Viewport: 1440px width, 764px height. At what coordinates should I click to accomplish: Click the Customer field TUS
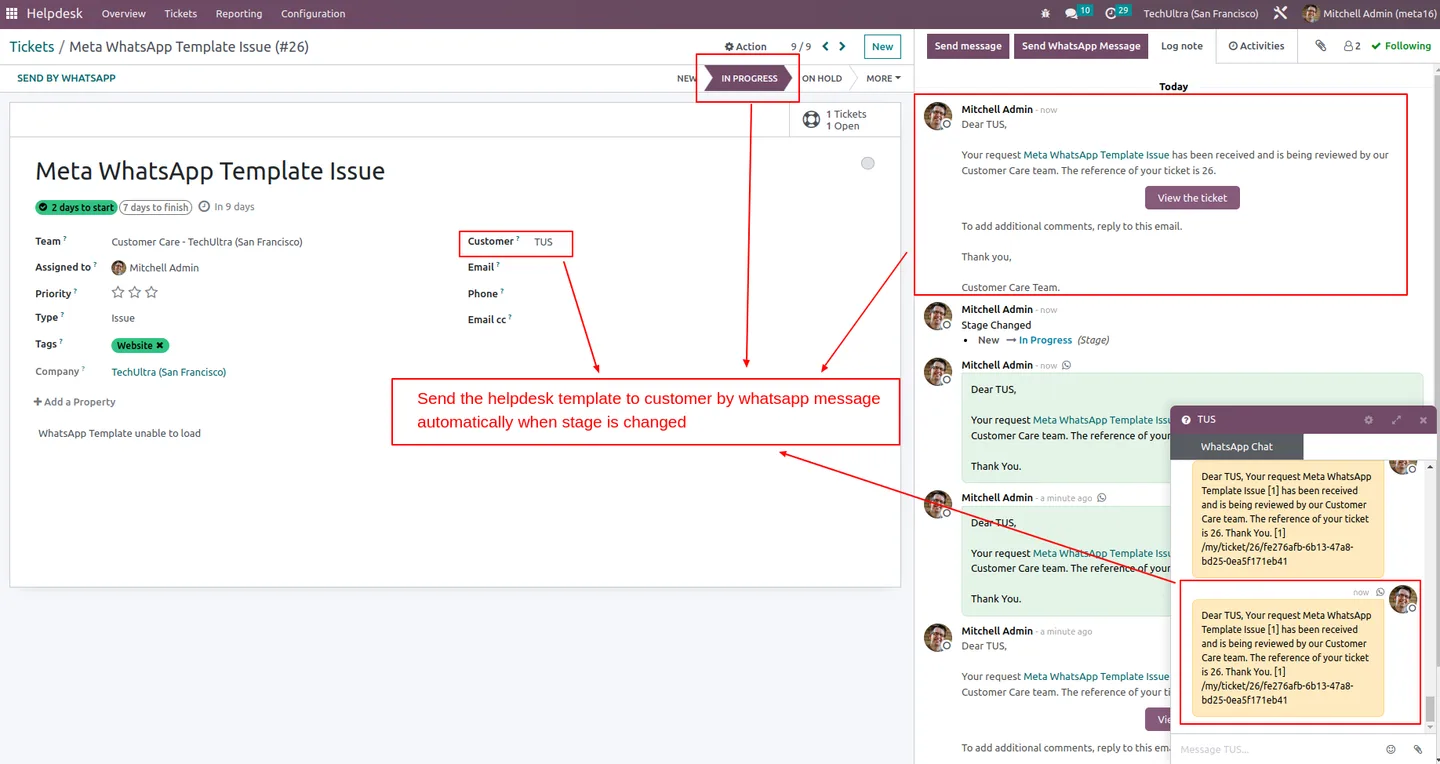click(x=543, y=242)
